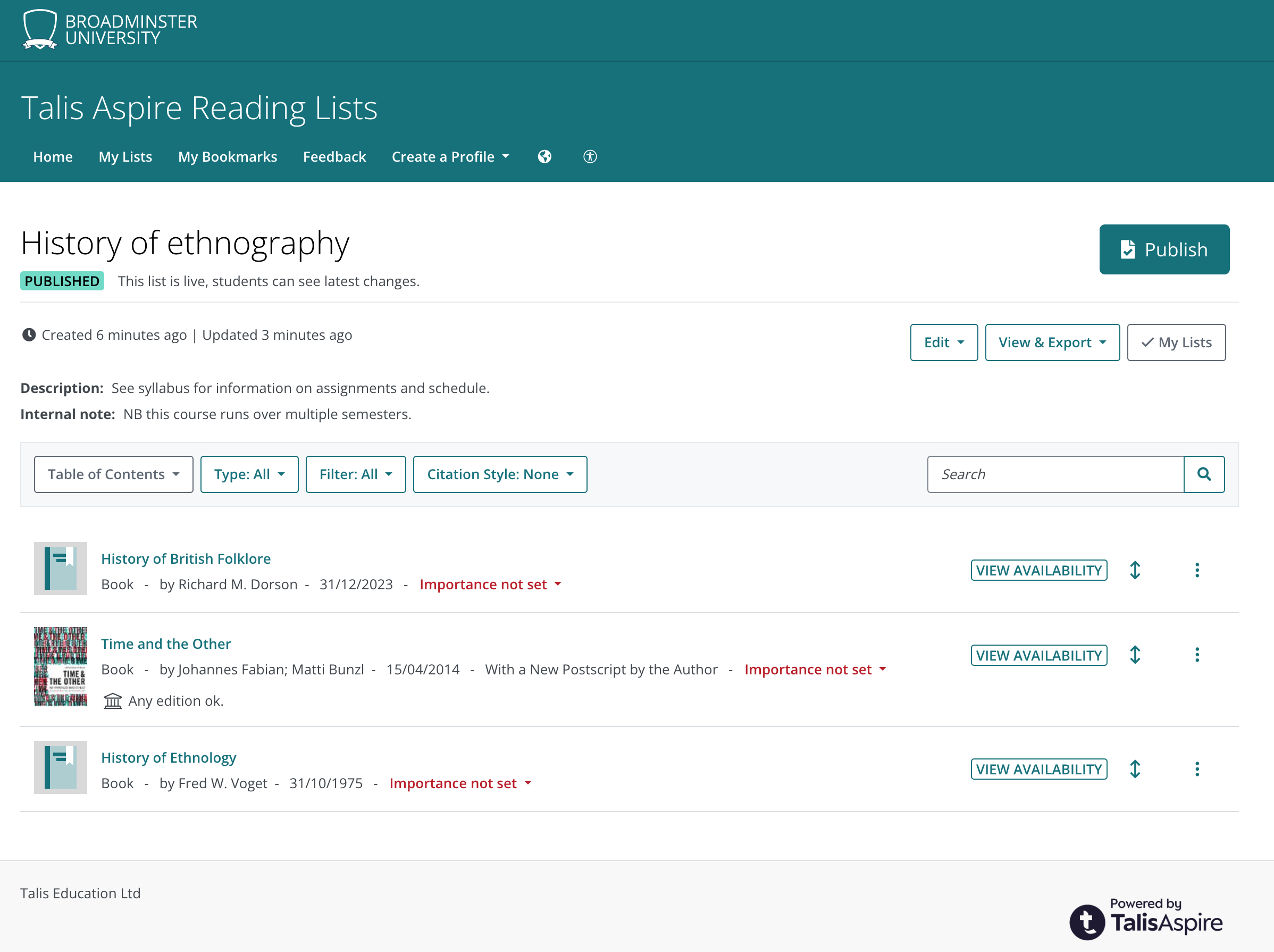1274x952 pixels.
Task: Open the View & Export dropdown
Action: point(1052,343)
